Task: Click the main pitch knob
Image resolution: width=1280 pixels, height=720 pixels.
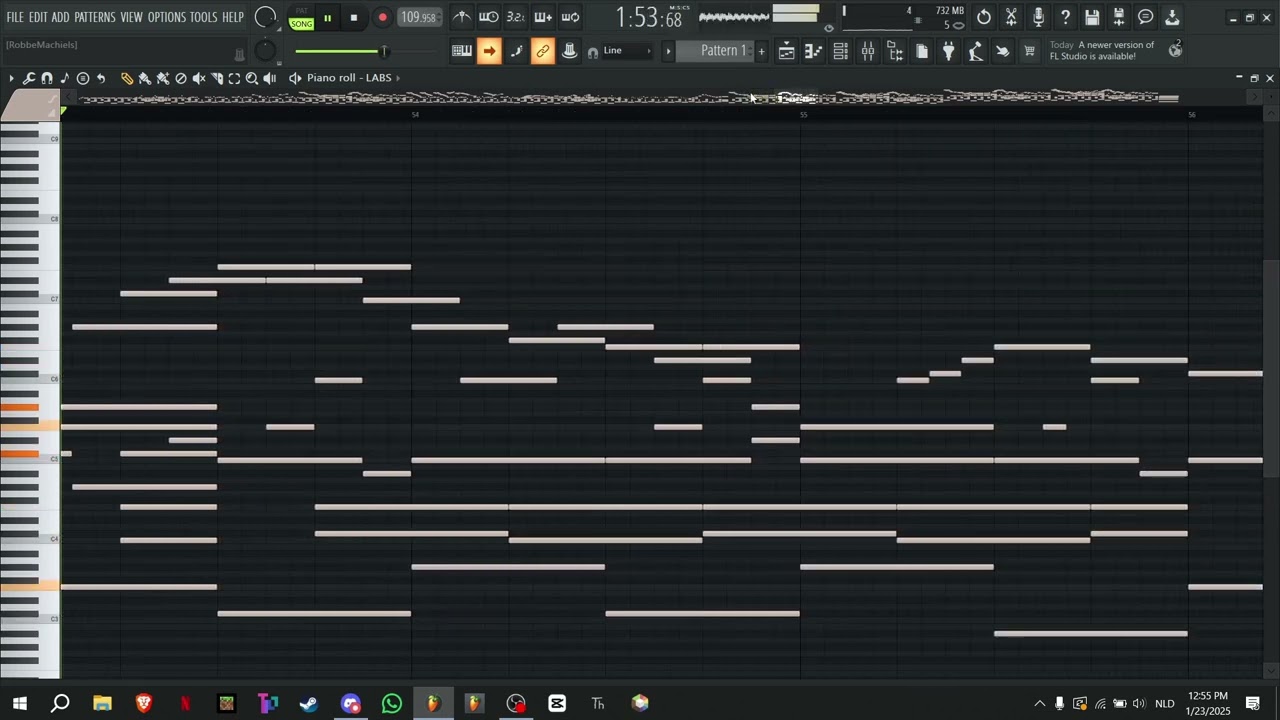Action: (x=265, y=51)
